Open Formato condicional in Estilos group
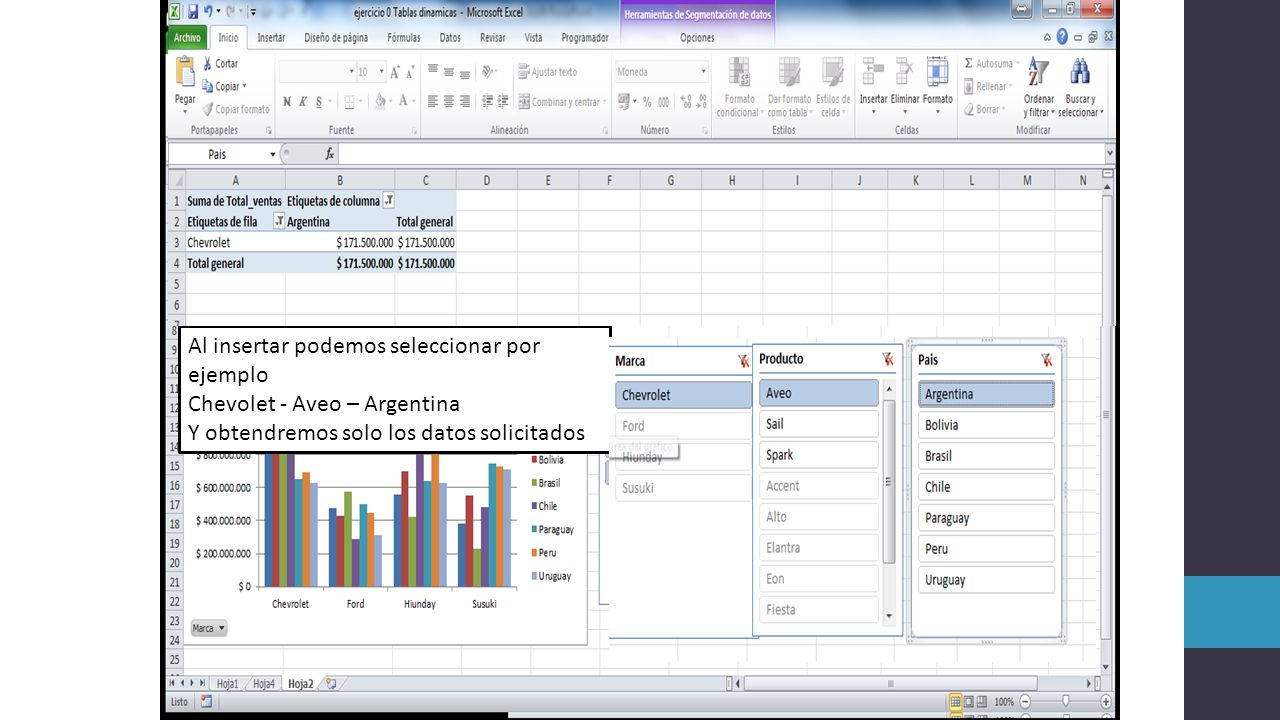 point(739,87)
